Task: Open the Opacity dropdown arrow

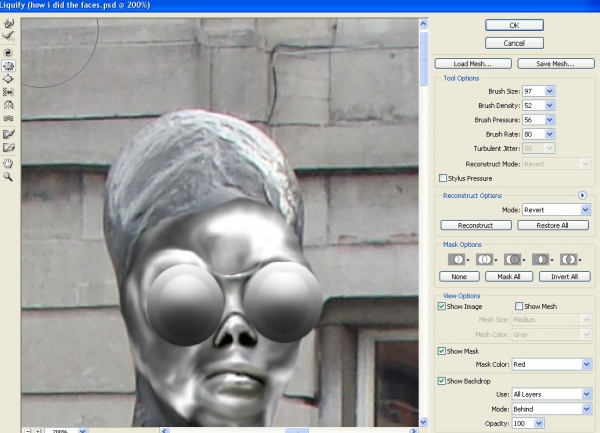Action: pos(539,423)
